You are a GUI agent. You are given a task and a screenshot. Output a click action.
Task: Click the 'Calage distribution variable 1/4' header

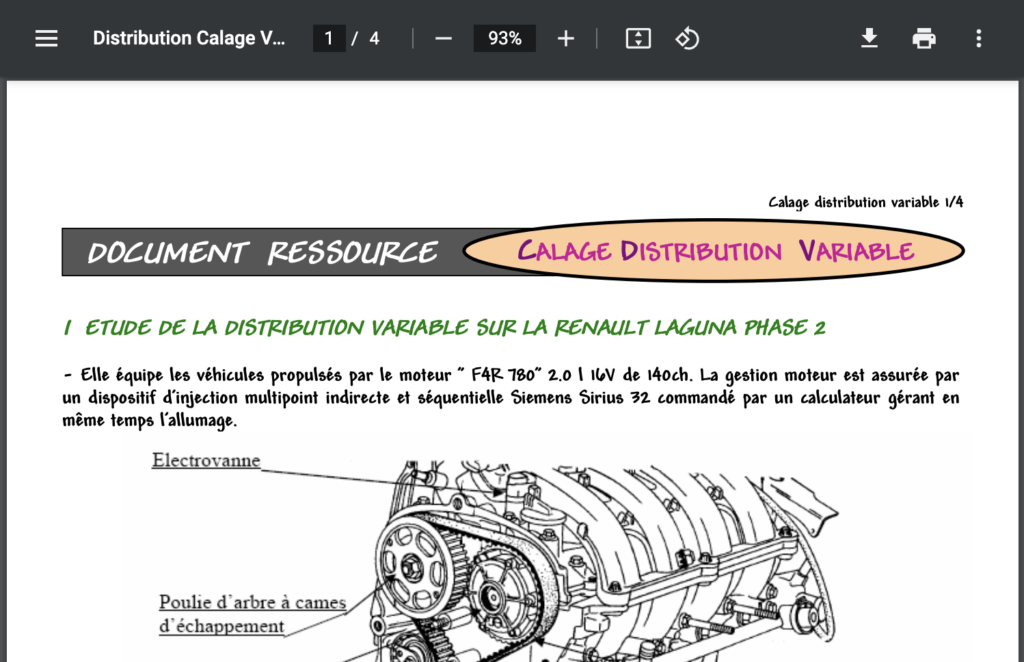pos(865,202)
